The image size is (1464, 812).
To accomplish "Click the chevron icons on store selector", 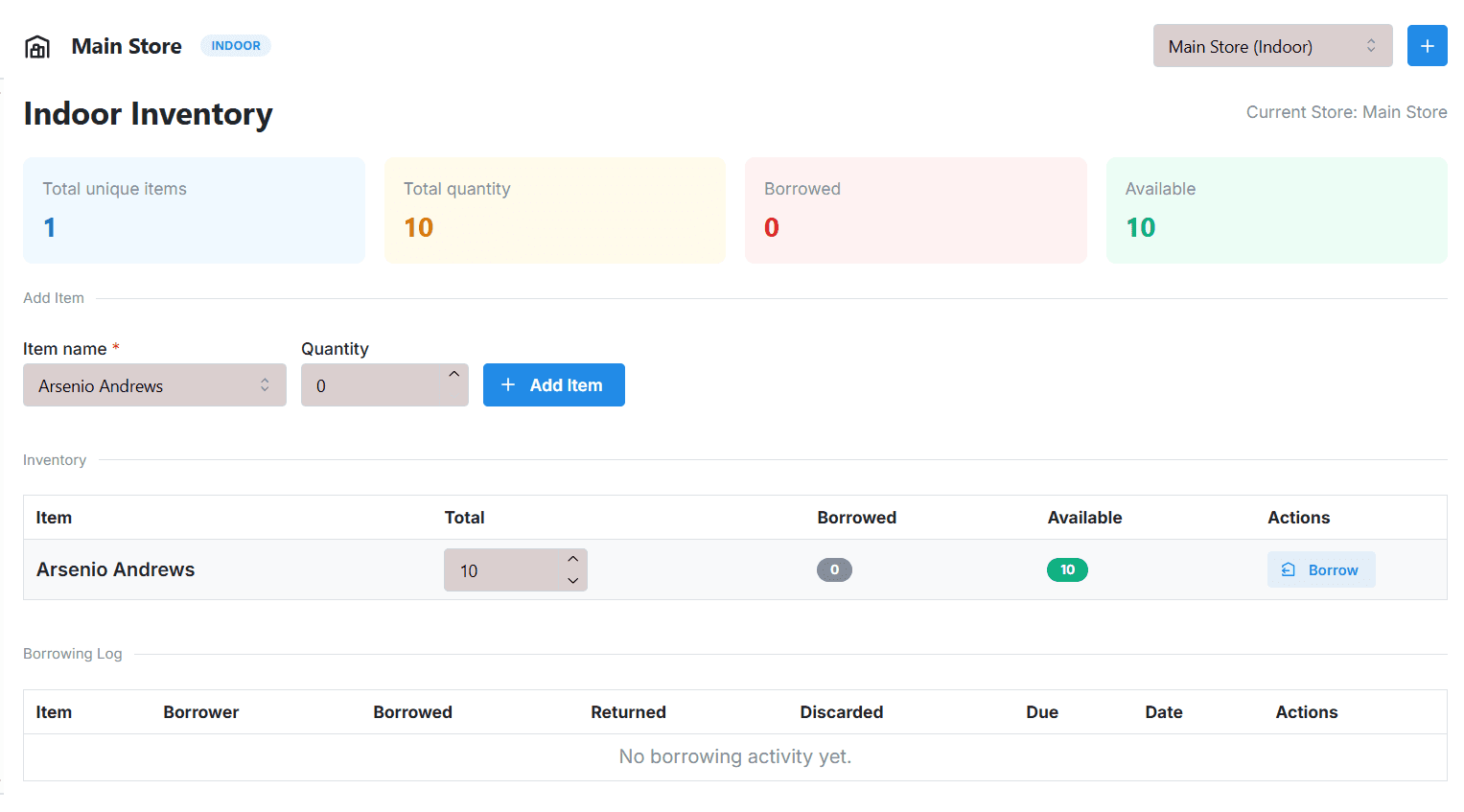I will pyautogui.click(x=1373, y=45).
